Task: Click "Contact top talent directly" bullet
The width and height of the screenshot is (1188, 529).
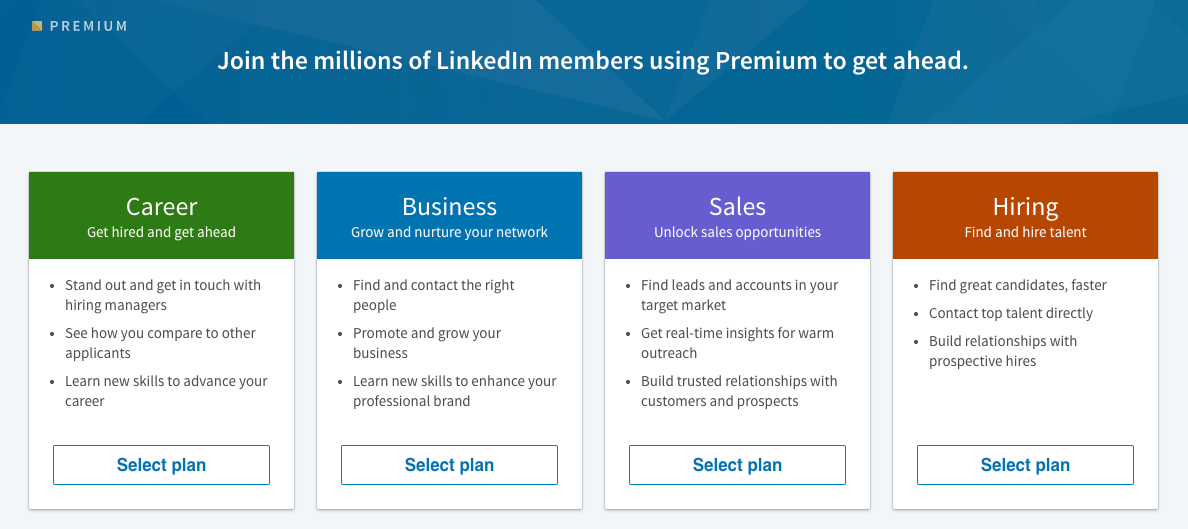Action: [x=1011, y=313]
